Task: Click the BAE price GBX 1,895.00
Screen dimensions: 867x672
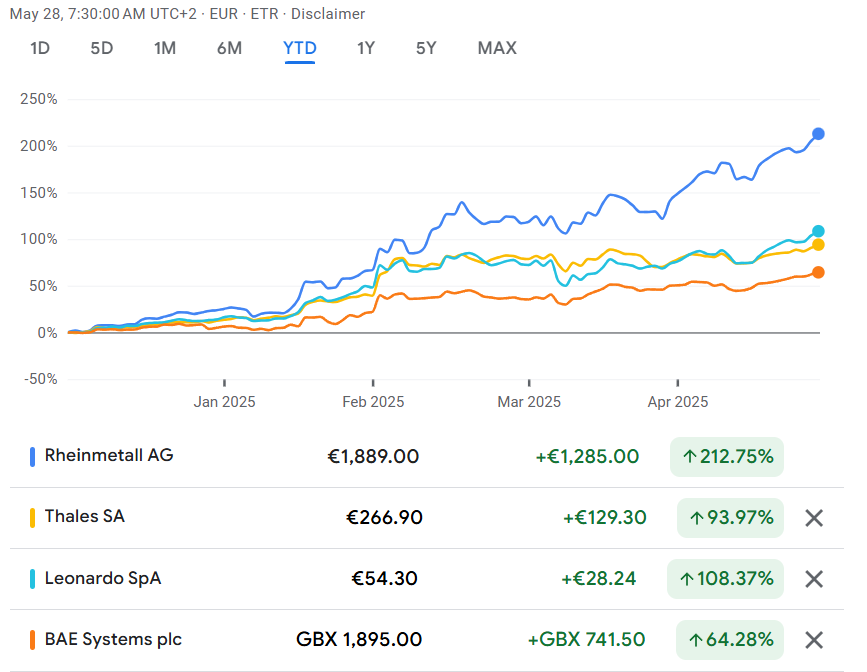Action: [359, 639]
